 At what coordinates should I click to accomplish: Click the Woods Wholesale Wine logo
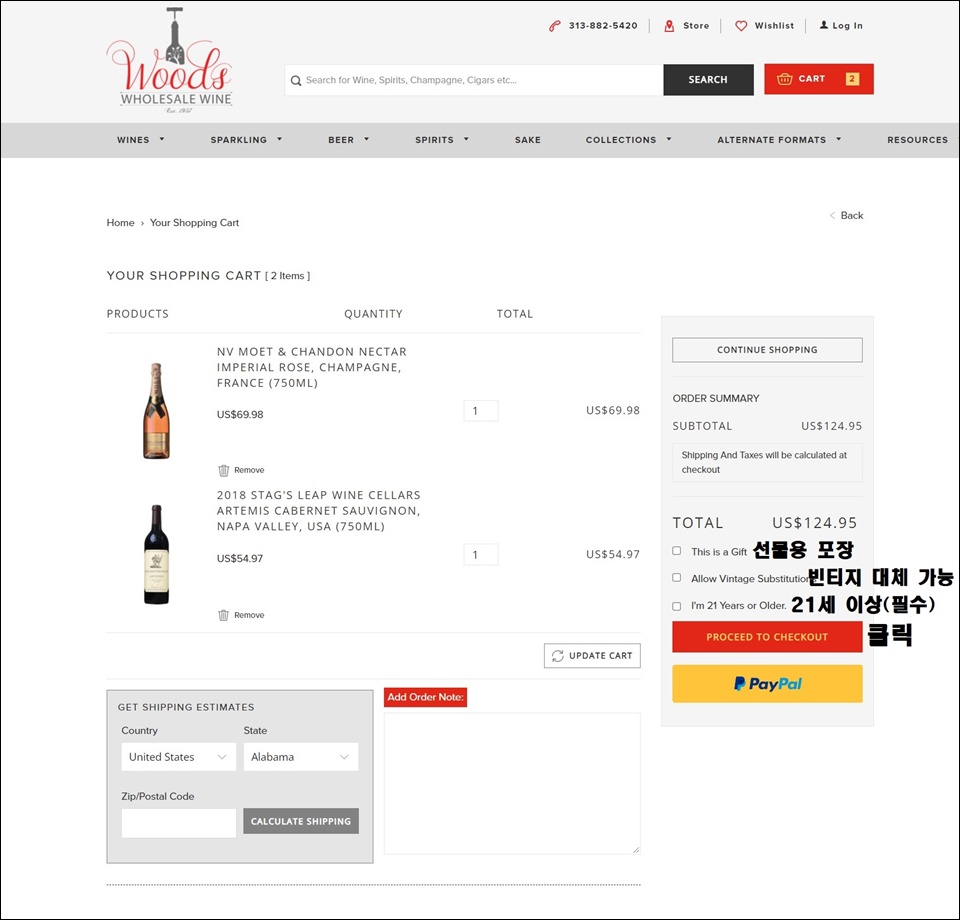click(170, 61)
